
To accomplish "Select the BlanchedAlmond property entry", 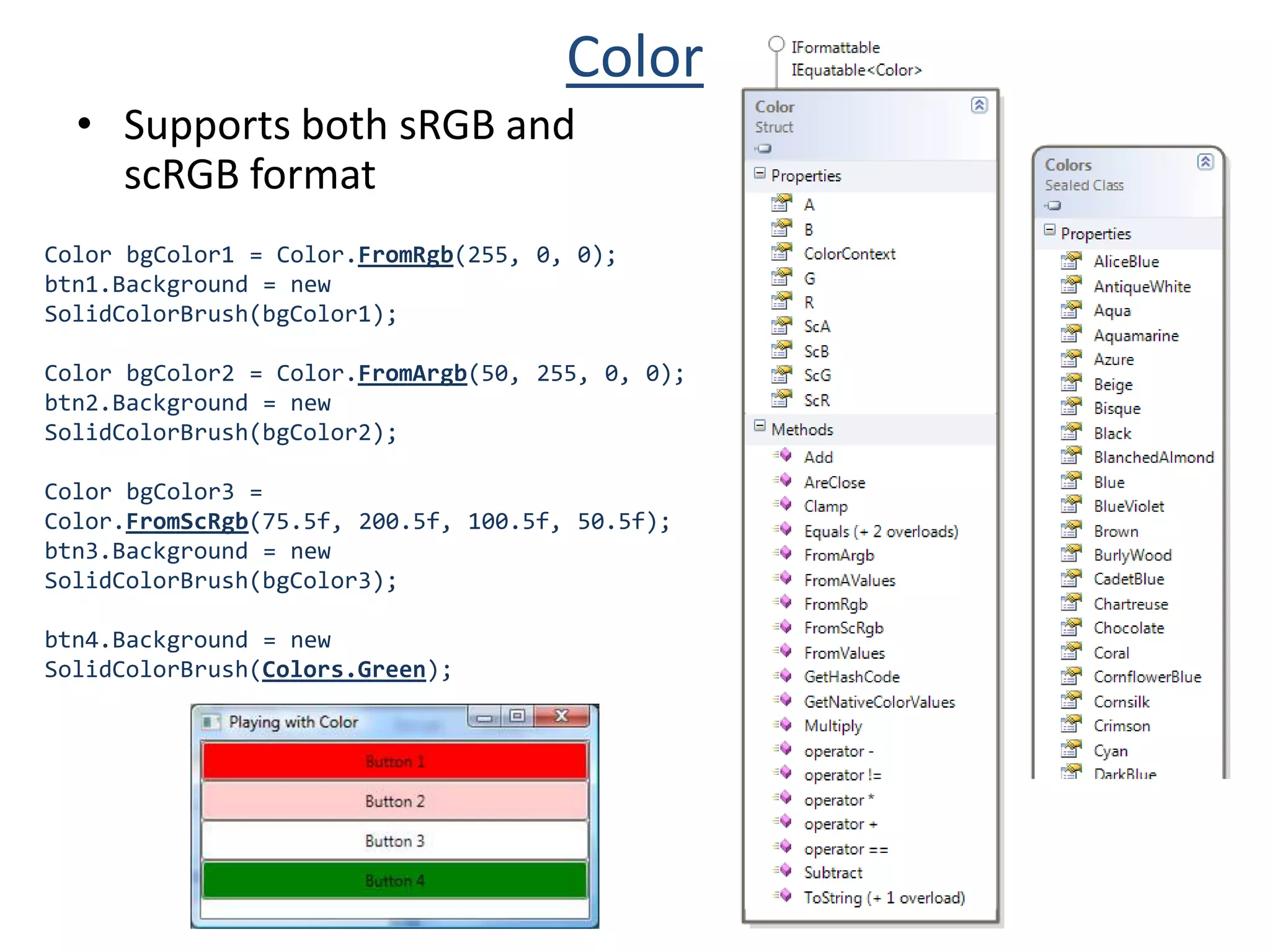I will click(x=1153, y=457).
